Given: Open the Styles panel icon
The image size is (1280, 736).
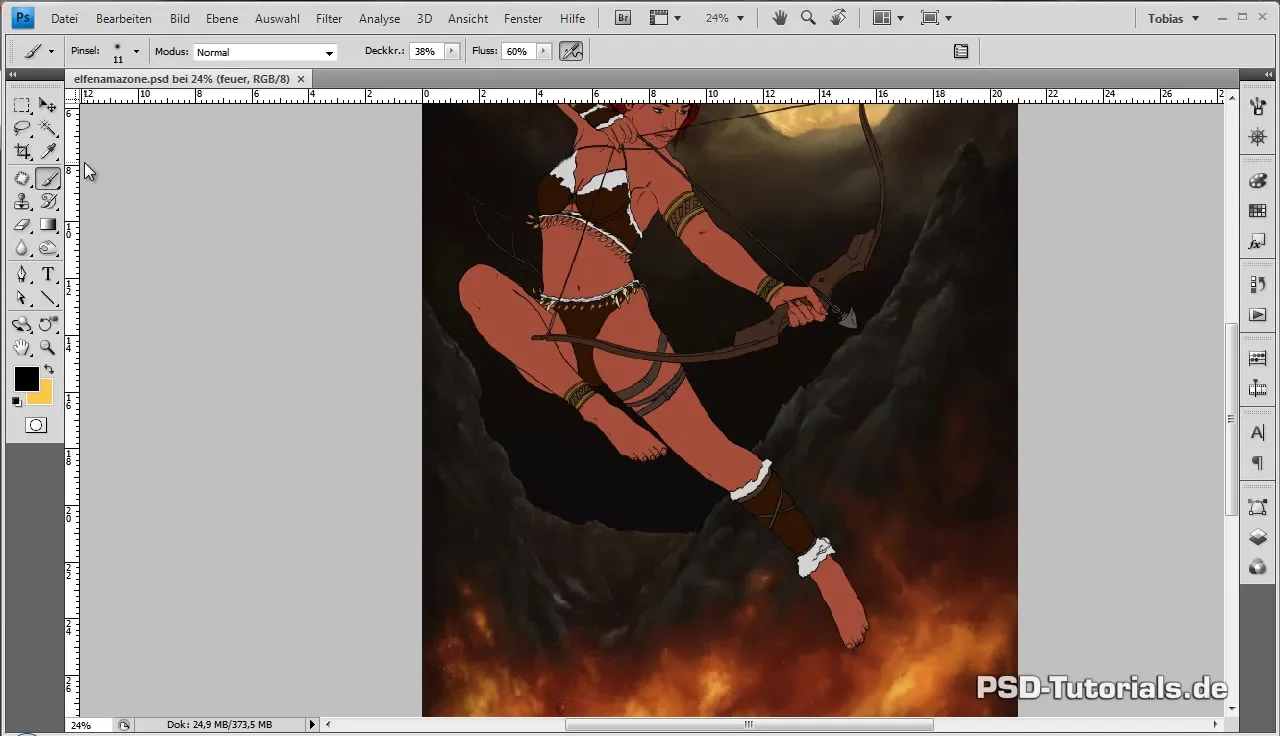Looking at the screenshot, I should [1258, 242].
